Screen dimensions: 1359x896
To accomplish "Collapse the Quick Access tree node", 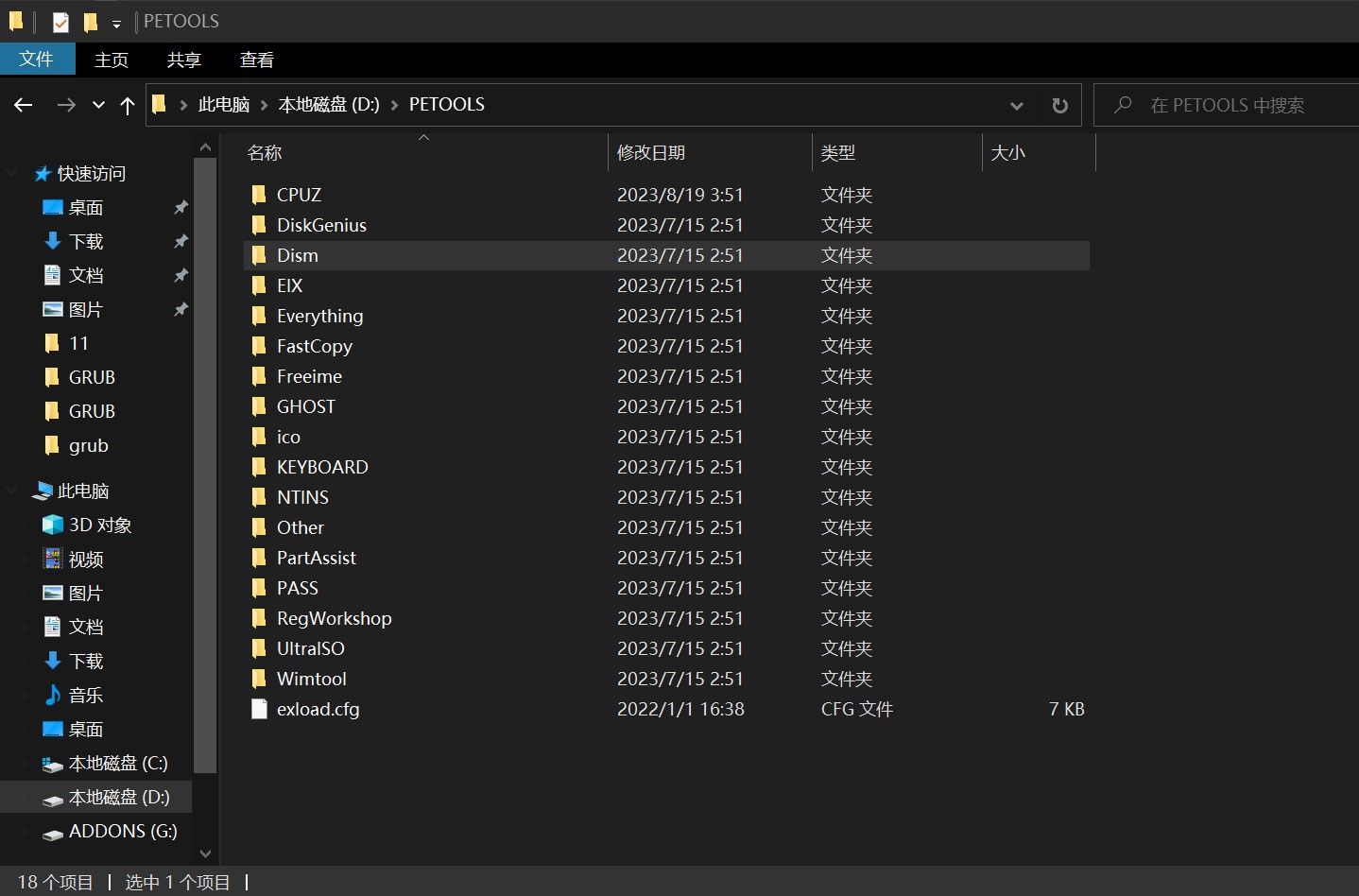I will point(12,173).
